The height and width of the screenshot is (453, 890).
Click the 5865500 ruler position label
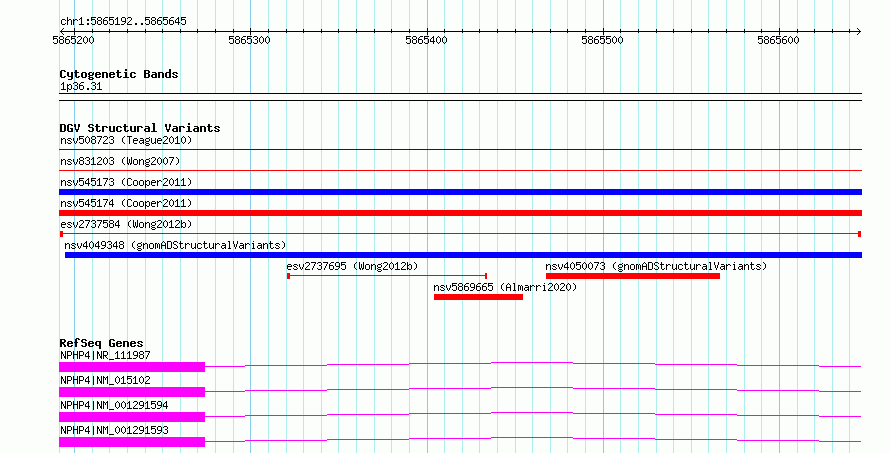pos(602,40)
